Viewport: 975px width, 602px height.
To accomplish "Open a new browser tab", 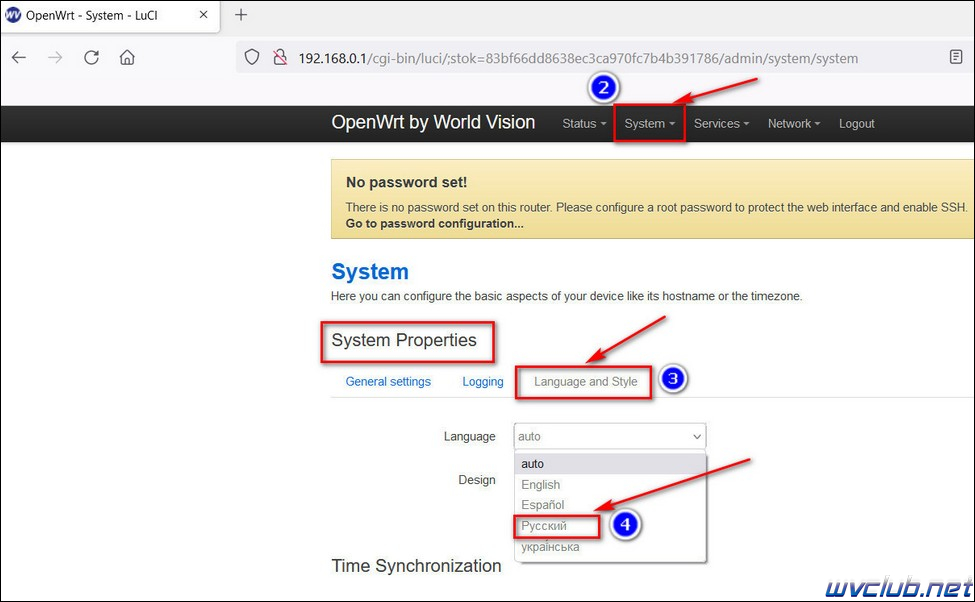I will pos(241,15).
